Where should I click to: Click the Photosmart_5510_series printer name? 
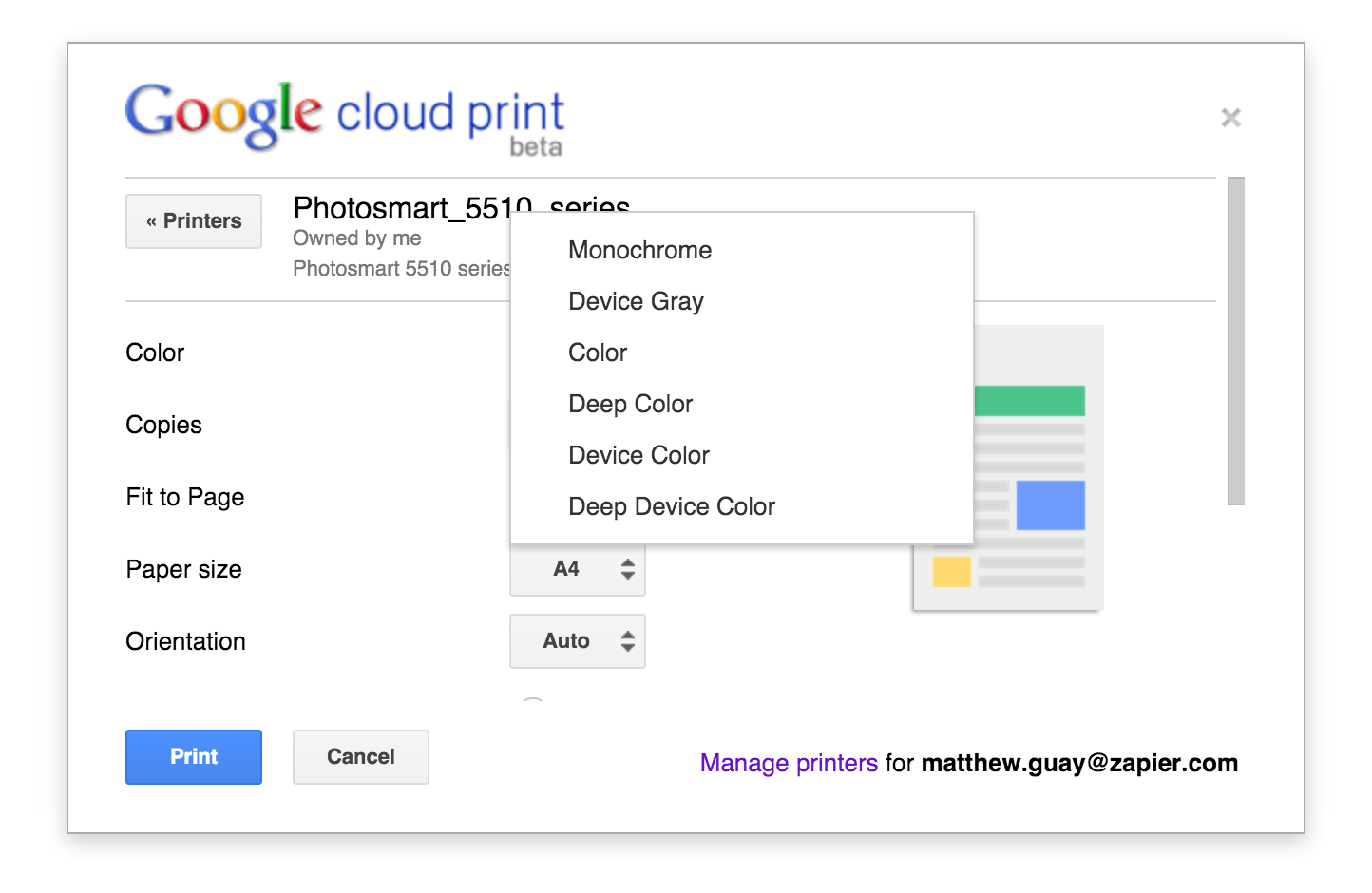pos(462,207)
